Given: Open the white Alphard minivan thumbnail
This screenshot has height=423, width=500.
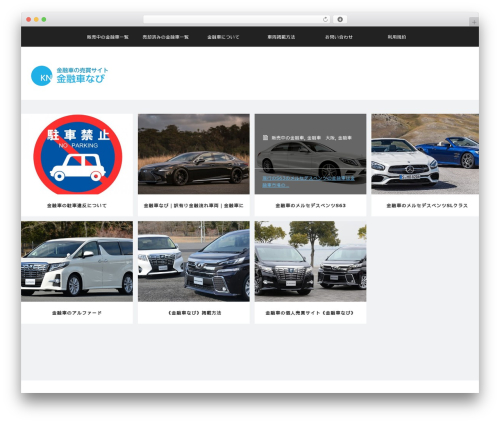Looking at the screenshot, I should click(x=77, y=261).
